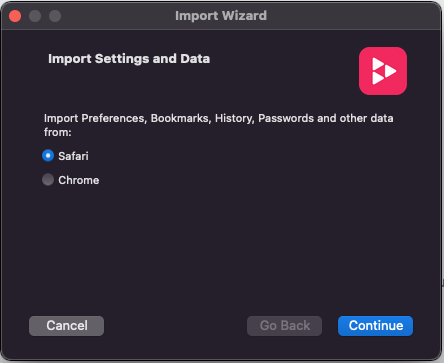Select the Safari radio button

tap(48, 156)
